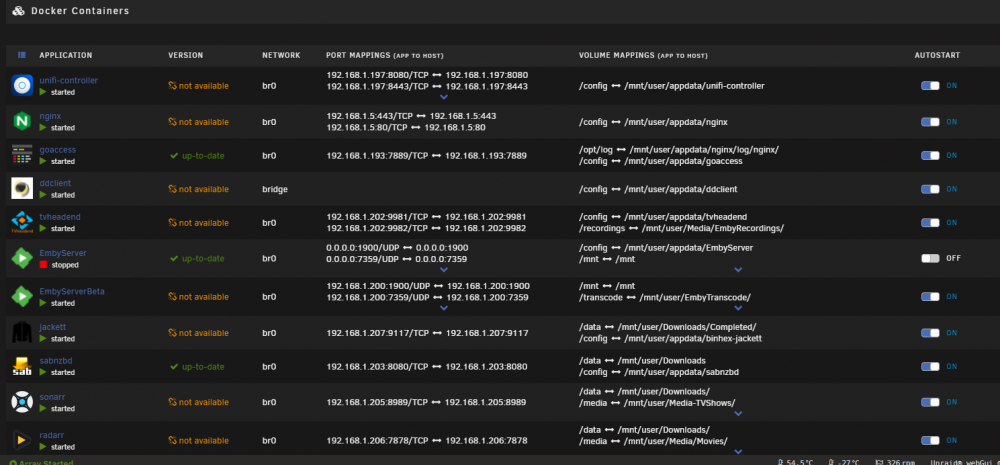
Task: Click the tvheadend container icon
Action: tap(22, 223)
